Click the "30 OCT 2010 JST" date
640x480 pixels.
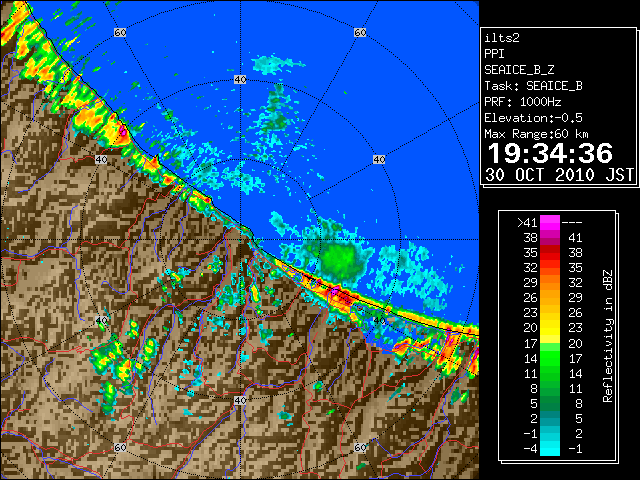[x=559, y=175]
